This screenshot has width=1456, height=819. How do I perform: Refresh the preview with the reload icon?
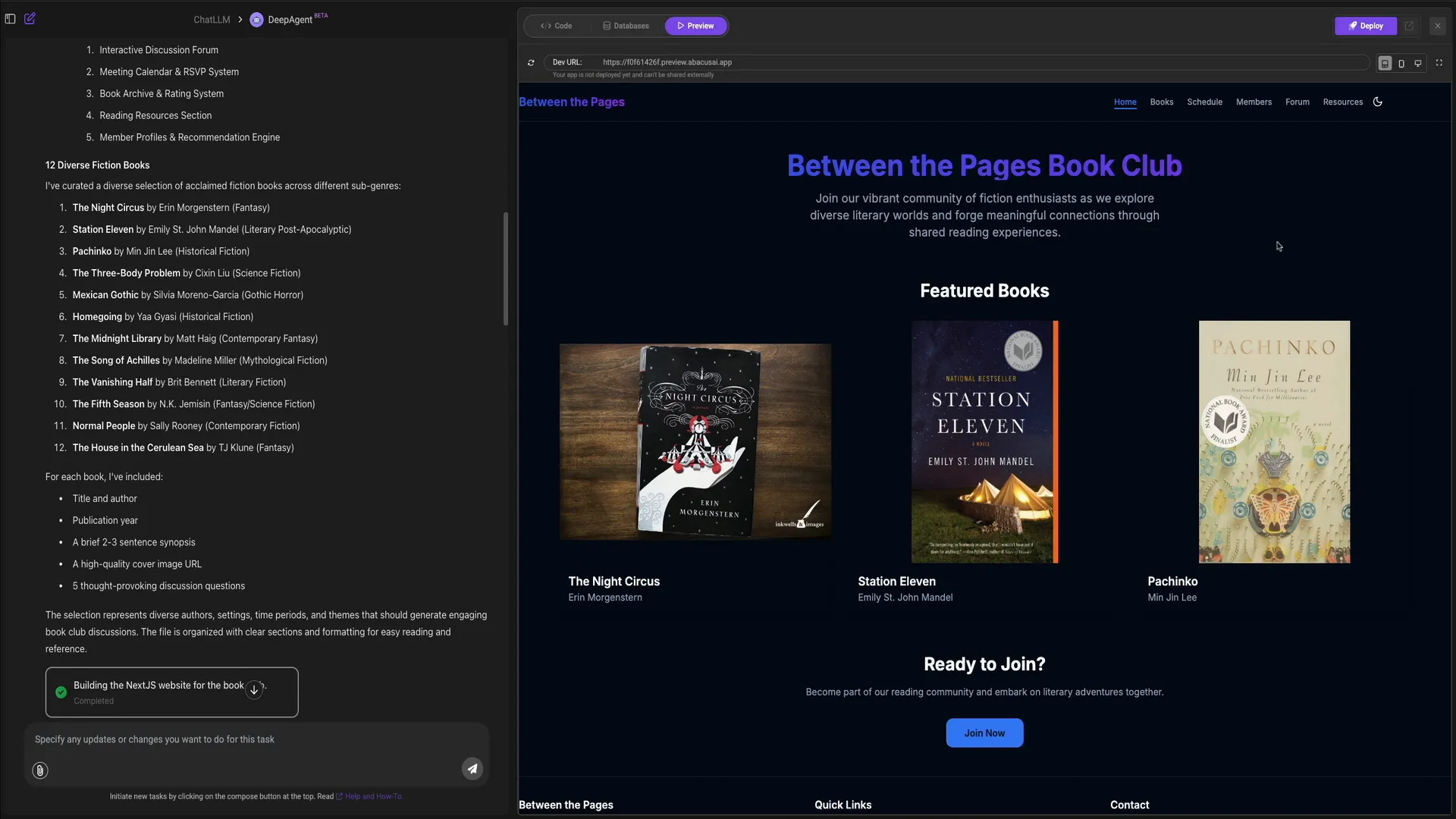click(x=531, y=62)
